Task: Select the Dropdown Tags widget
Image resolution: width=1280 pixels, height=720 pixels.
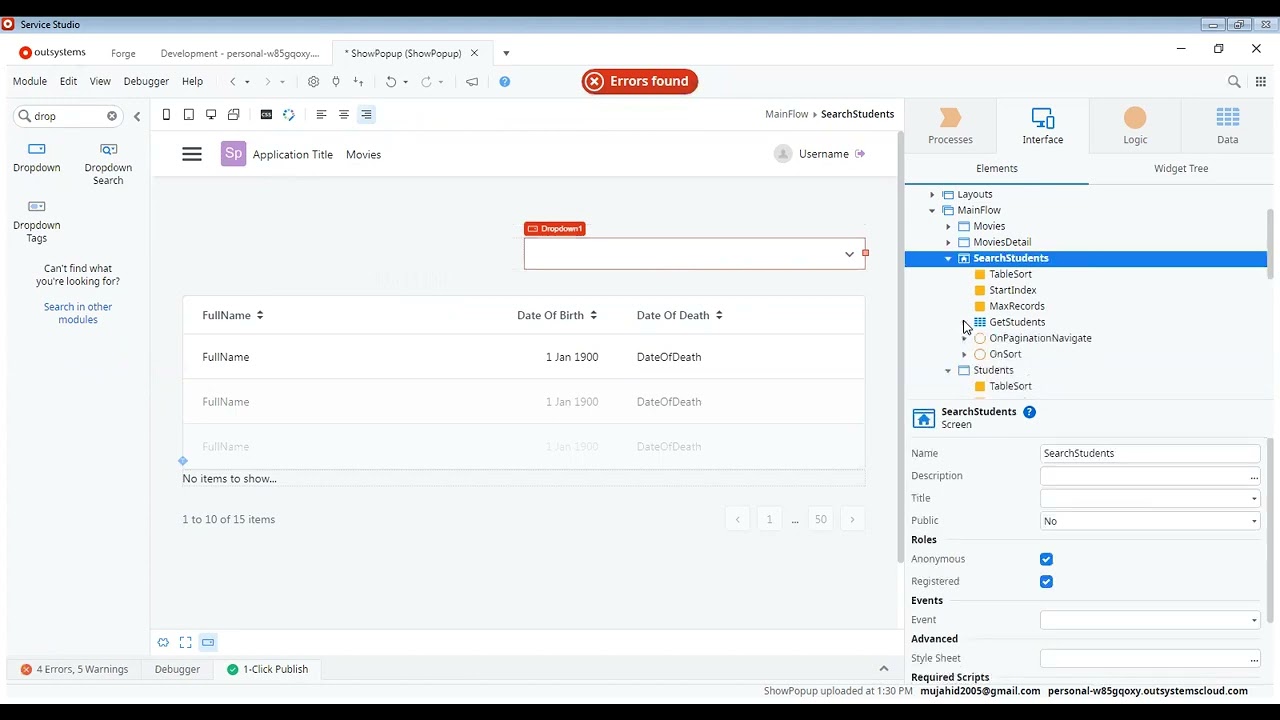Action: pos(37,221)
